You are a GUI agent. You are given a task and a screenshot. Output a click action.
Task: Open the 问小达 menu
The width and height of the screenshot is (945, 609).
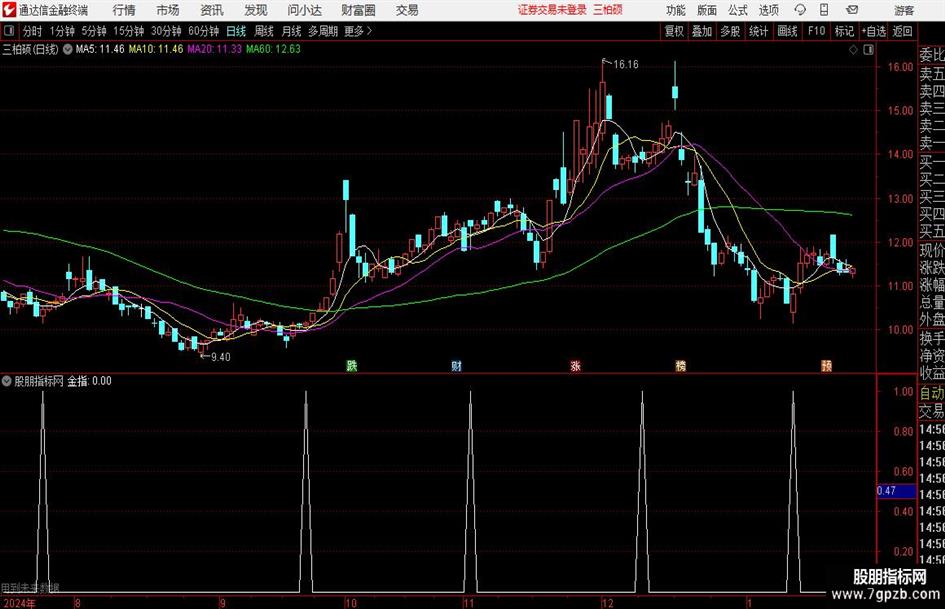click(304, 10)
